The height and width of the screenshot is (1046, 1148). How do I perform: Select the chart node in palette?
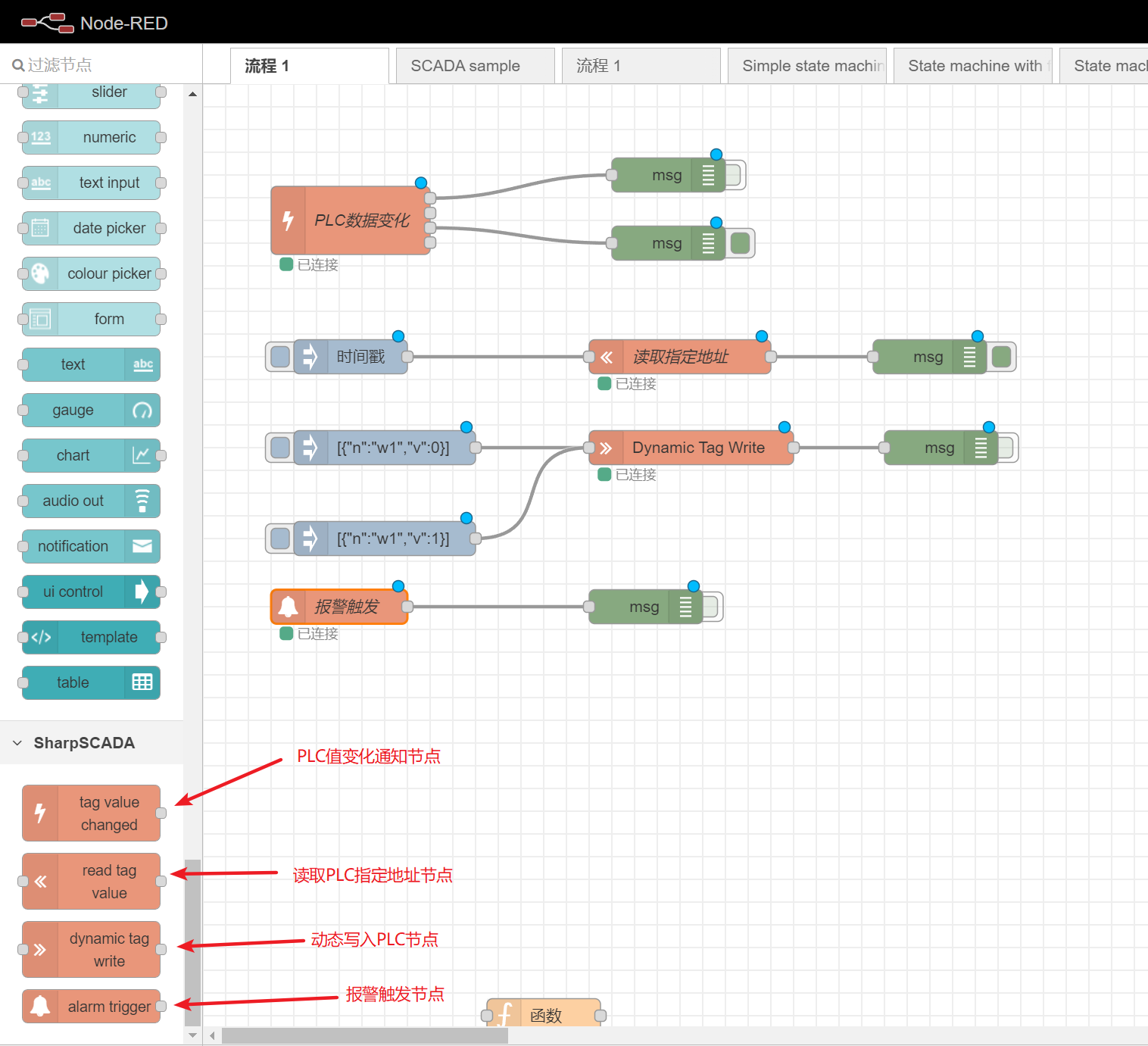click(x=91, y=455)
